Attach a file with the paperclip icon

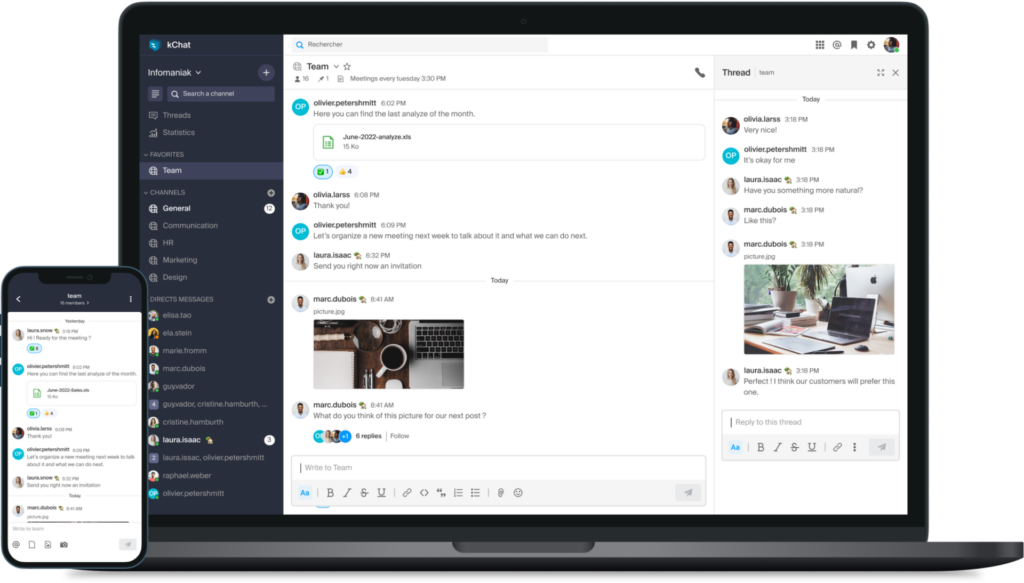[500, 493]
